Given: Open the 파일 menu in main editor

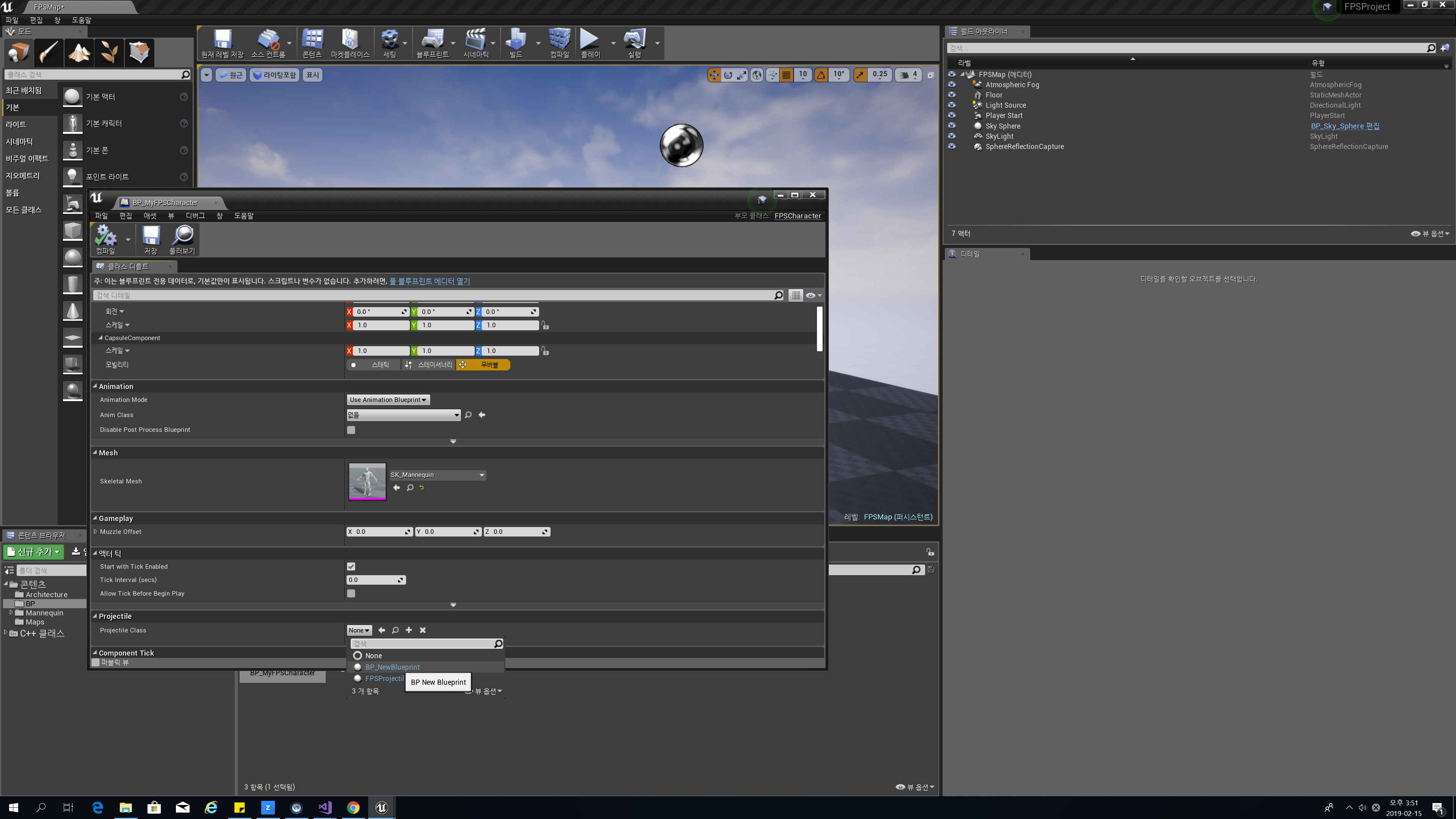Looking at the screenshot, I should (x=12, y=20).
